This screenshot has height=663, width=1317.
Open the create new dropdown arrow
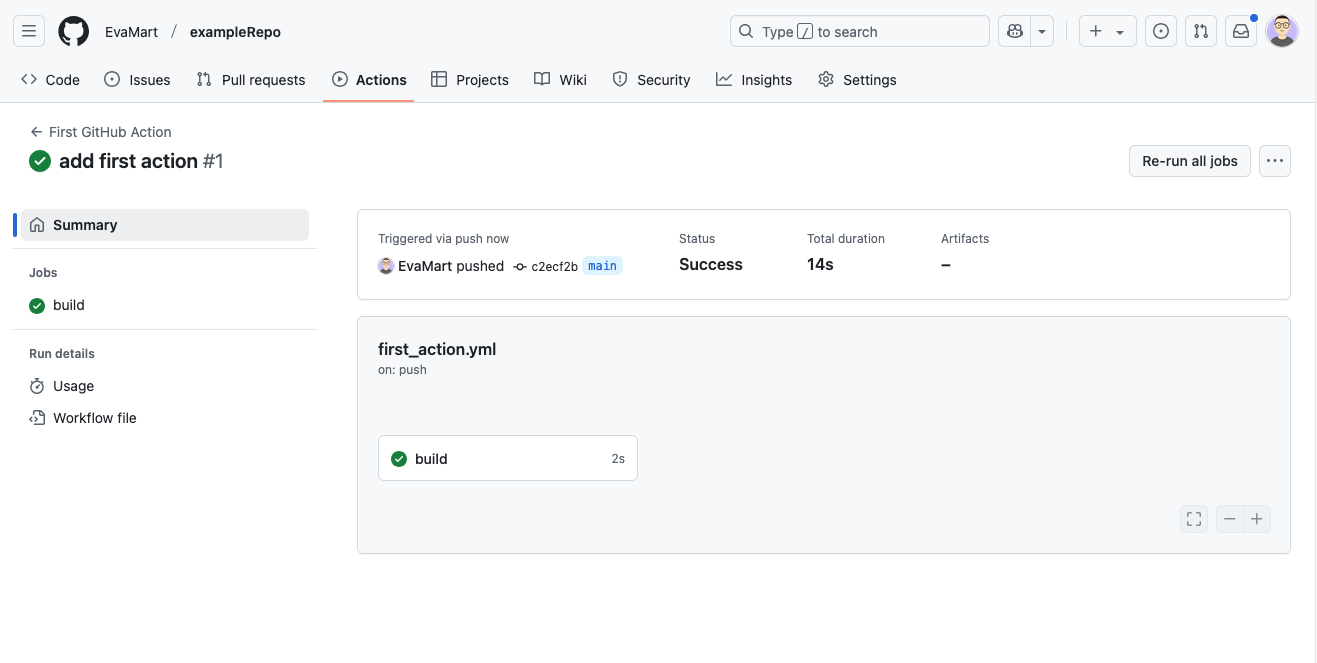(x=1119, y=31)
